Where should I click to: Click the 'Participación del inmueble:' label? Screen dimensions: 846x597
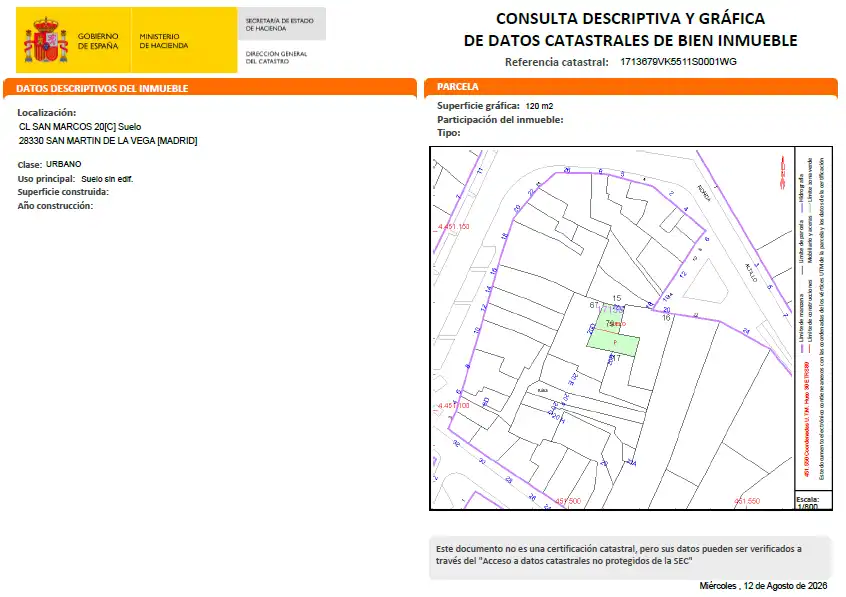click(500, 120)
